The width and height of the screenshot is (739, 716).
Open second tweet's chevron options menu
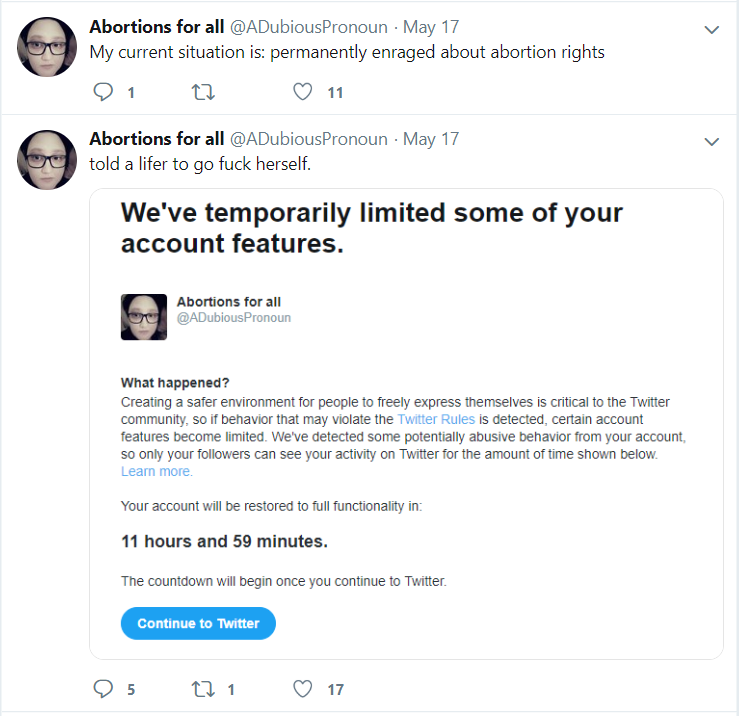(x=711, y=141)
